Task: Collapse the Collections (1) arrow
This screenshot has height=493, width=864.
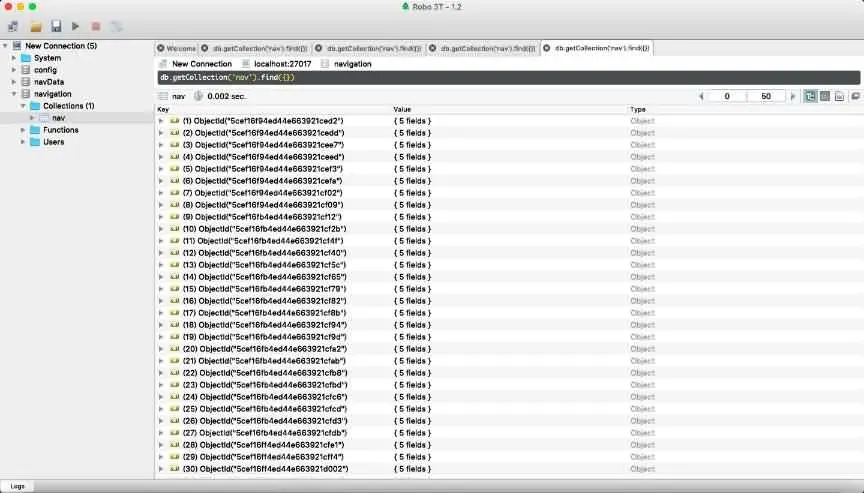Action: point(23,106)
